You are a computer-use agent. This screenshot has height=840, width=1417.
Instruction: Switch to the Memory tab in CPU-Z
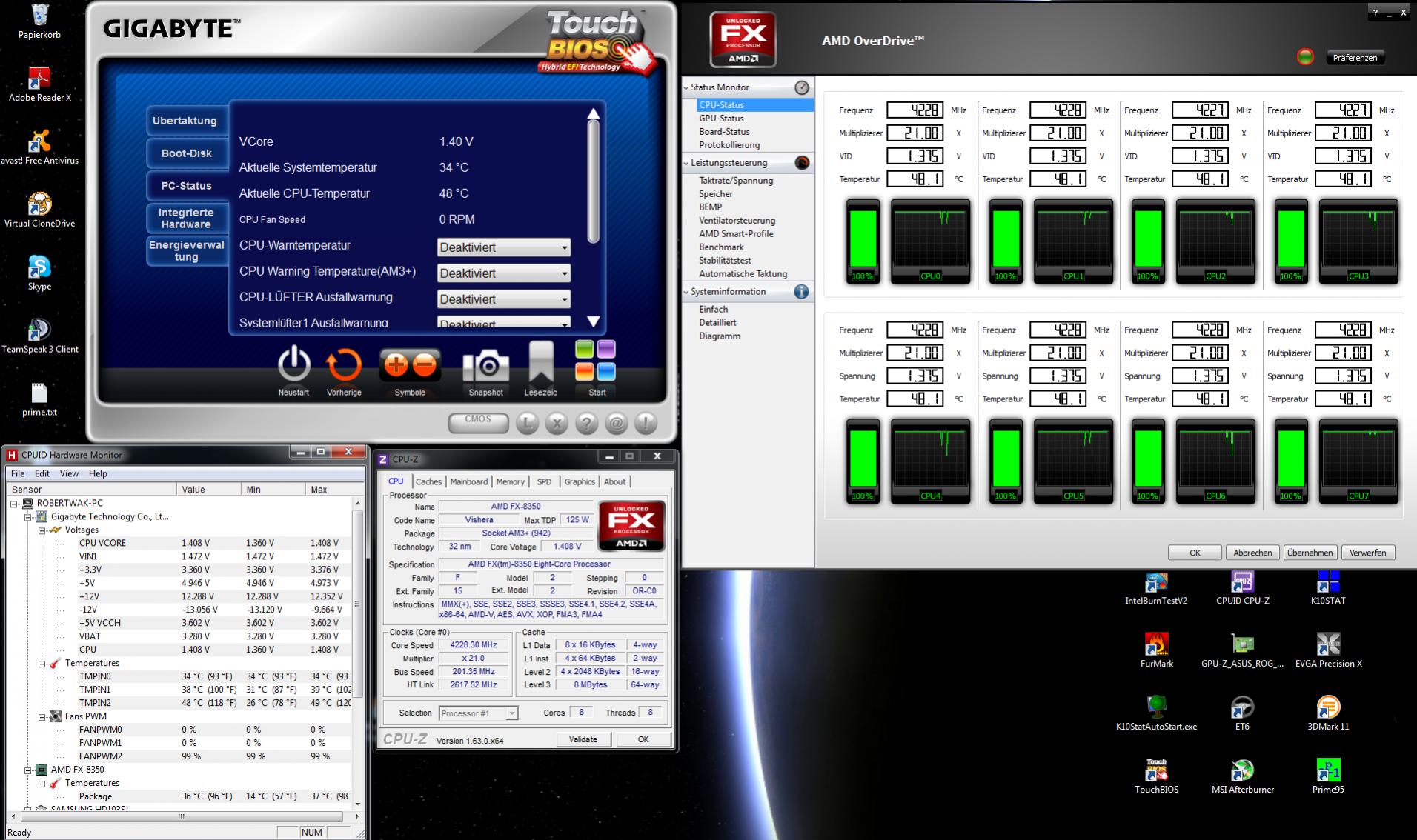pos(510,481)
